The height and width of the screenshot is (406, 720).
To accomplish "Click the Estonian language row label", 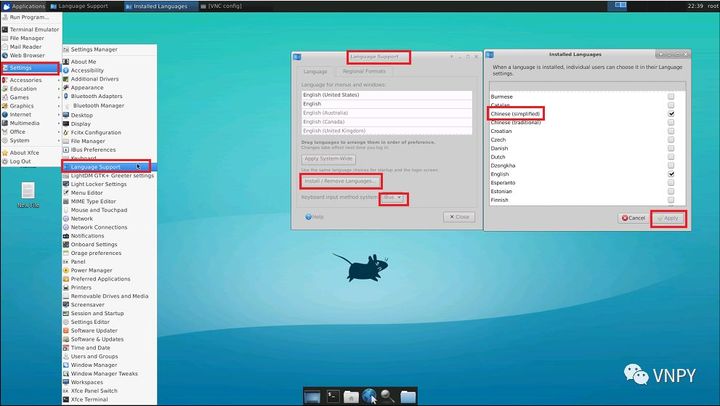I will click(x=501, y=191).
